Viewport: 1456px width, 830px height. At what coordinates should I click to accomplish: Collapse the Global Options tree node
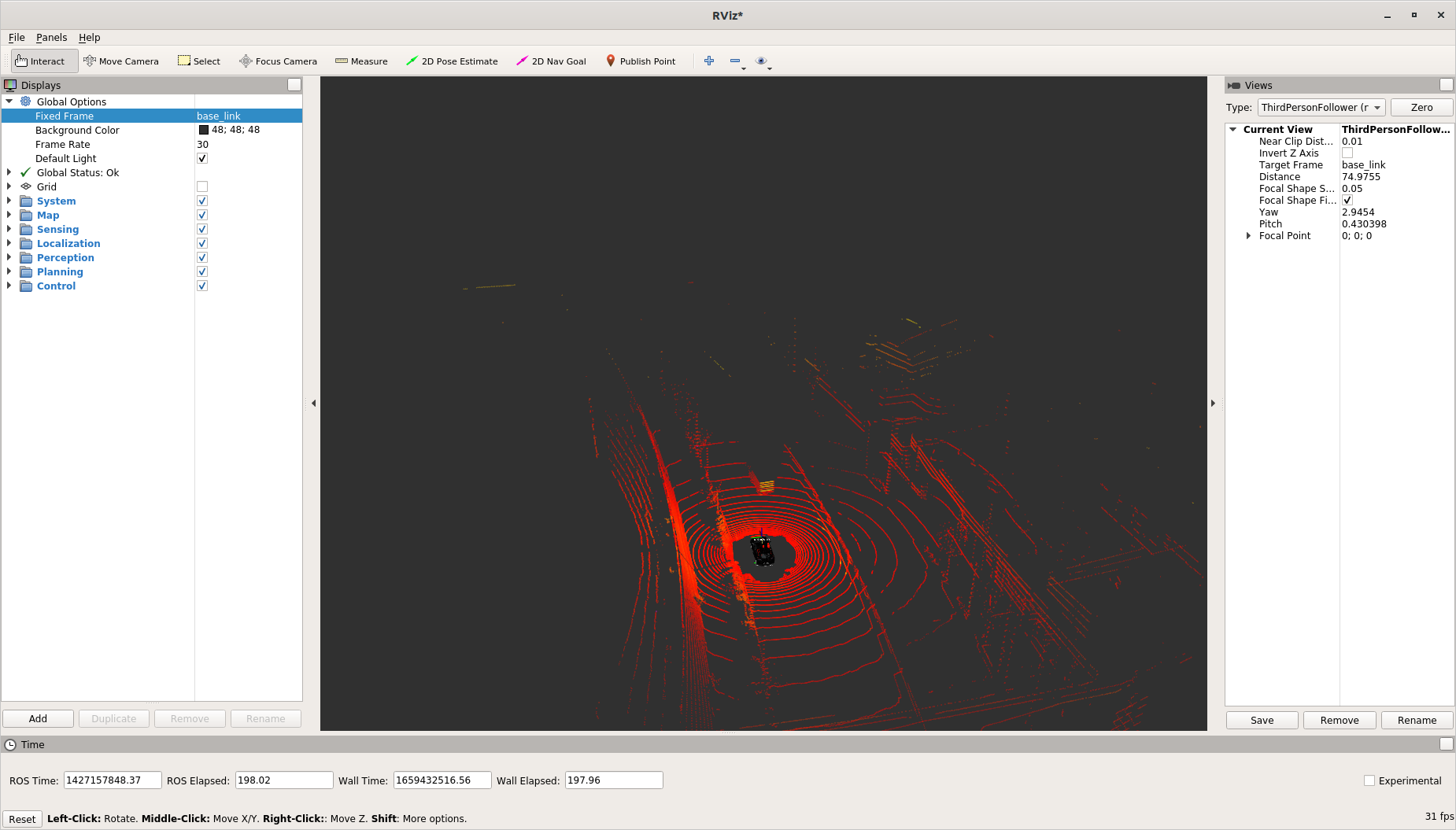(x=9, y=101)
